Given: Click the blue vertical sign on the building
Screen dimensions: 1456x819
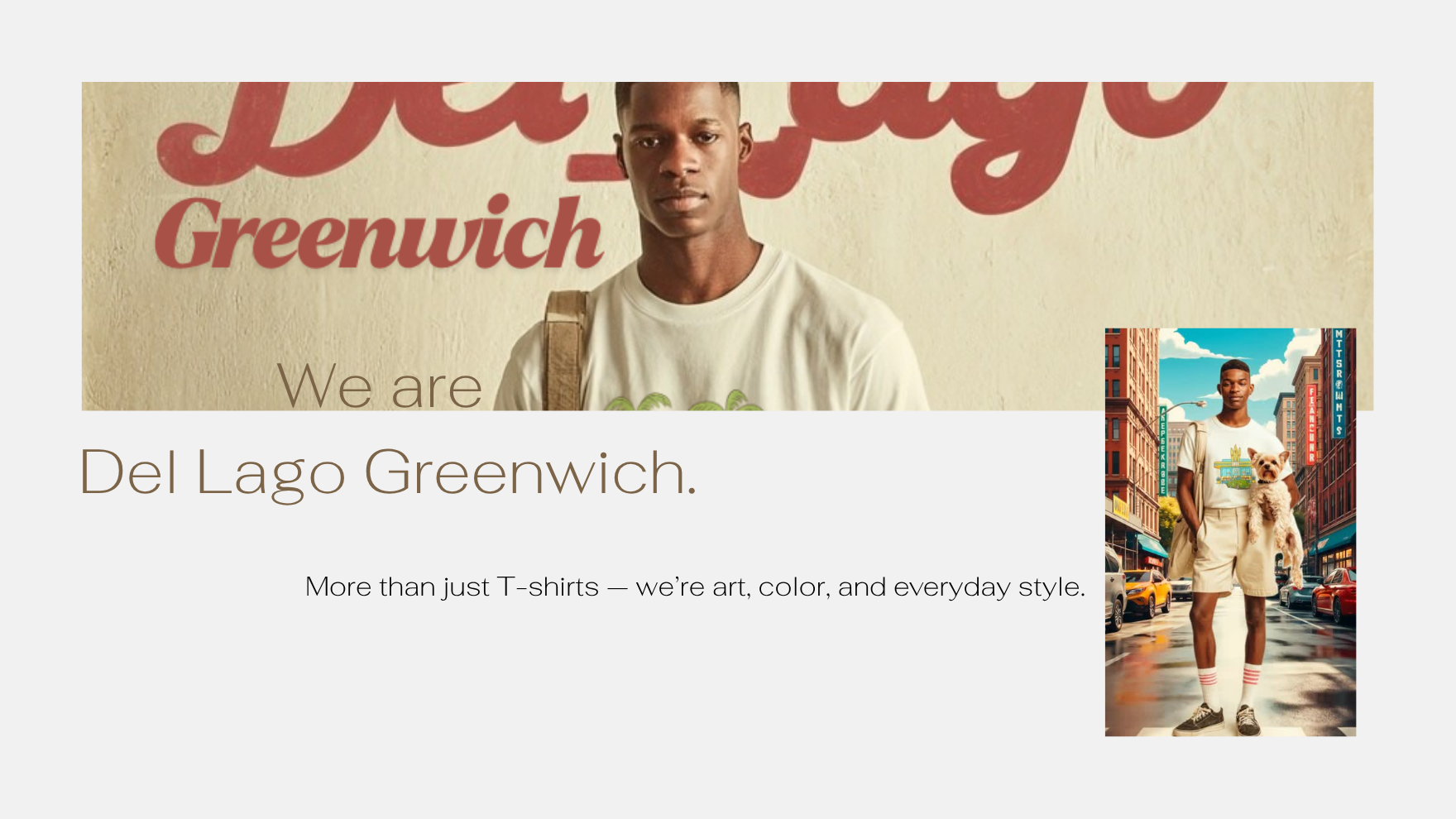Looking at the screenshot, I should coord(1339,382).
